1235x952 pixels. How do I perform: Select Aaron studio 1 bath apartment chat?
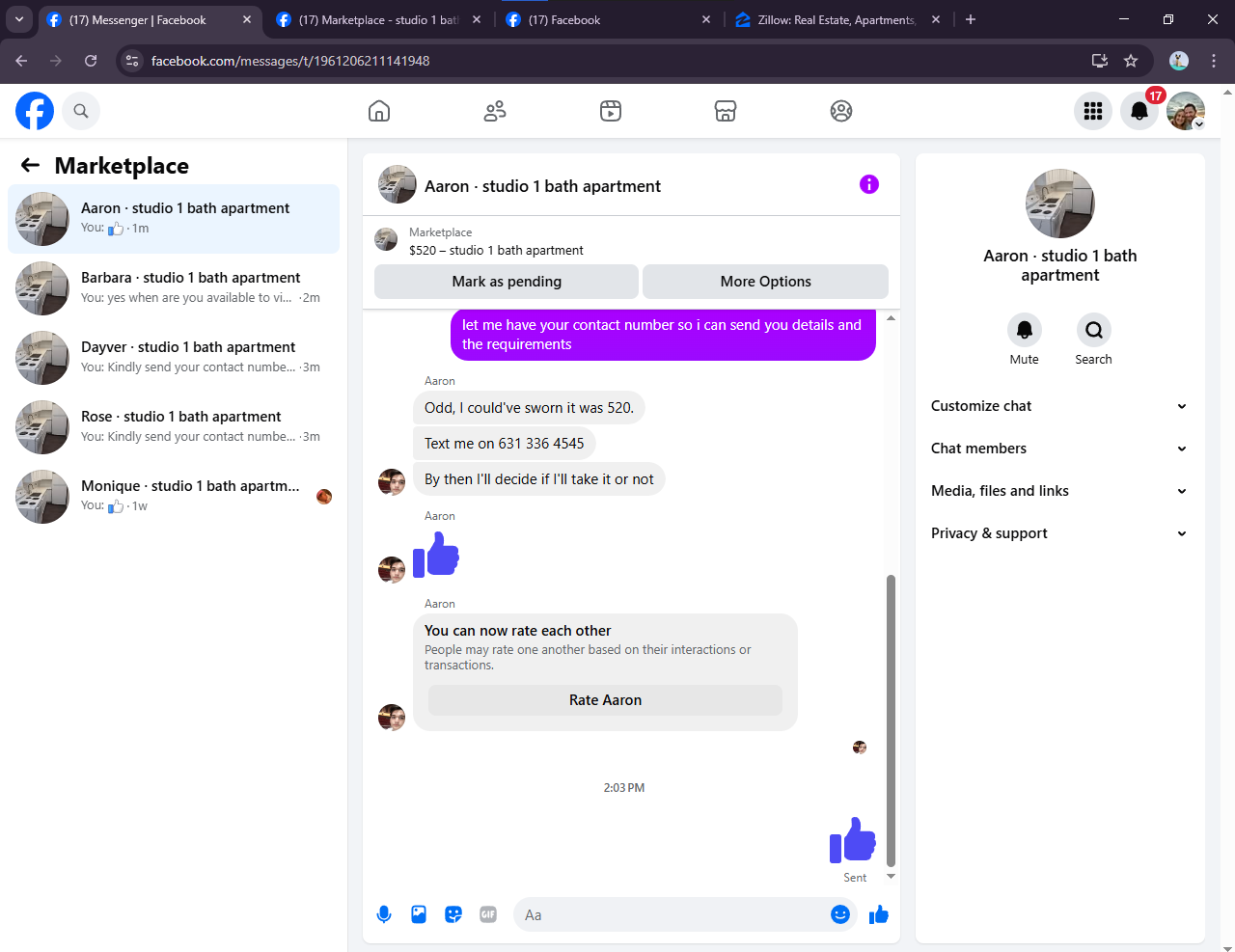[x=174, y=219]
